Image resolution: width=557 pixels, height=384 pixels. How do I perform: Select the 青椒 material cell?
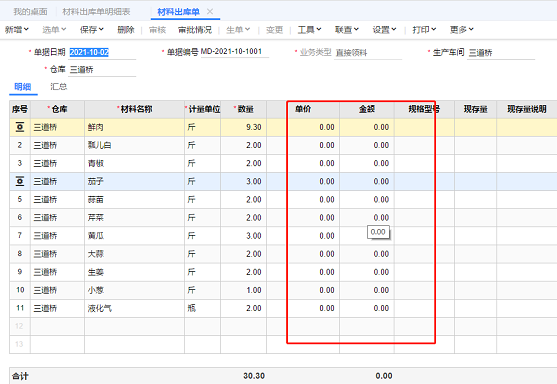(x=135, y=163)
